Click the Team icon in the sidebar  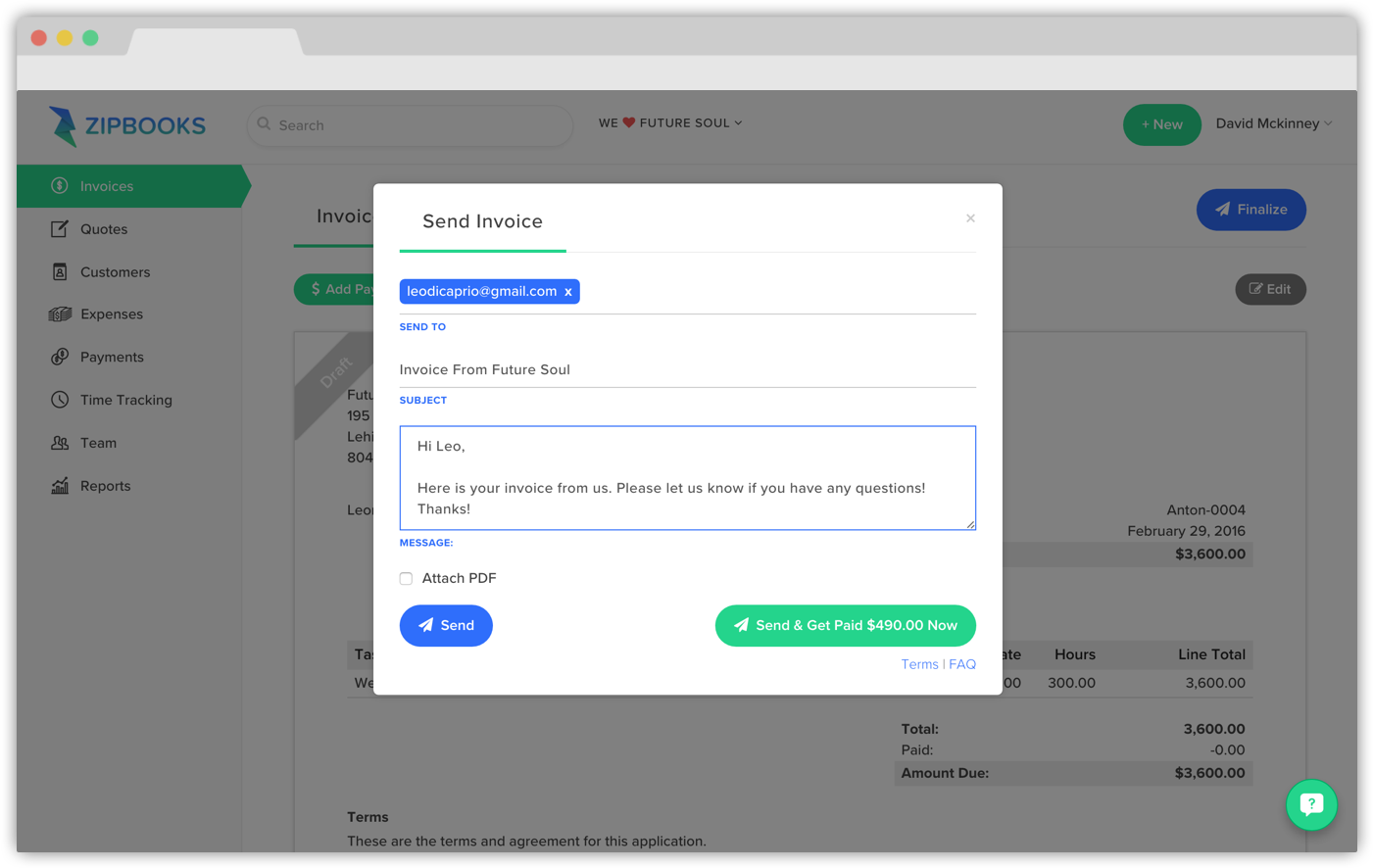(x=60, y=442)
